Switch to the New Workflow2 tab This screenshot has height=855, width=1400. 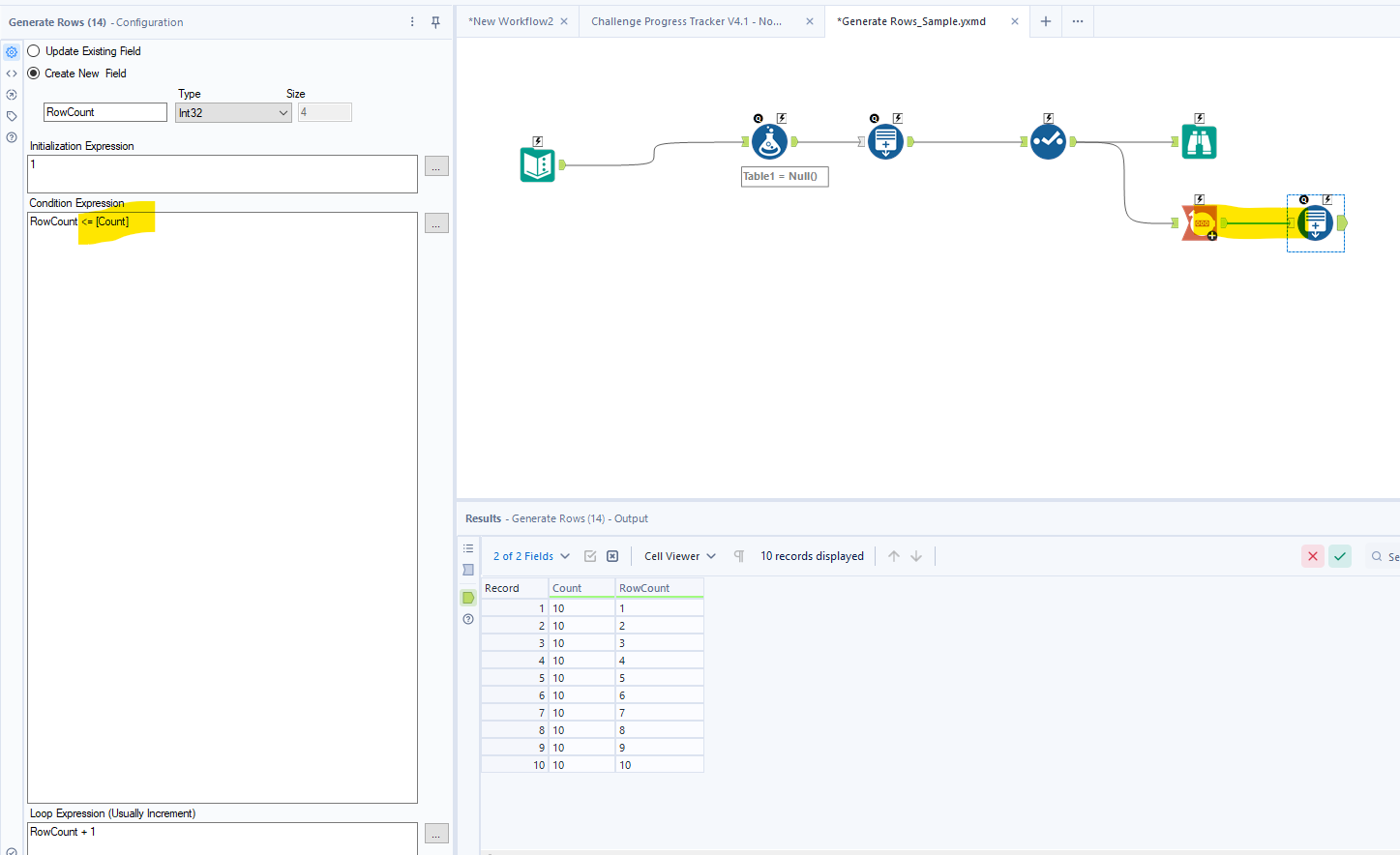[x=510, y=20]
